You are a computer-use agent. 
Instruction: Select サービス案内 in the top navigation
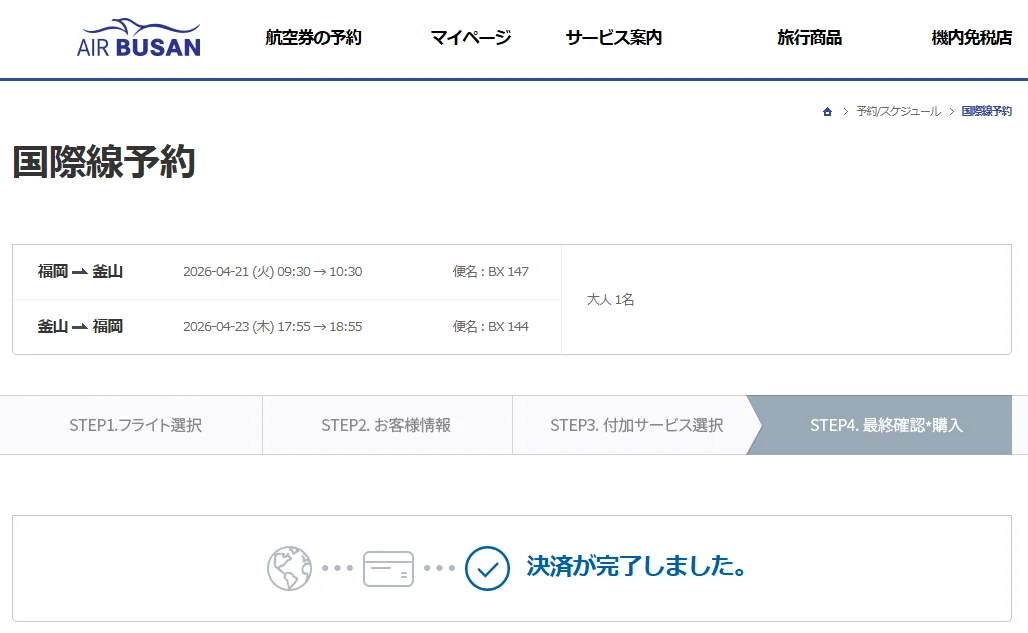[613, 38]
